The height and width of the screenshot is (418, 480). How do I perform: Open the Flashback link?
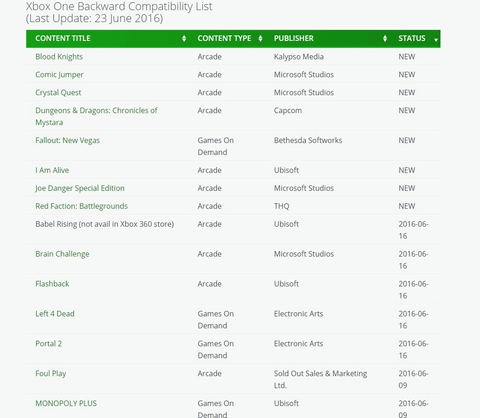[52, 284]
